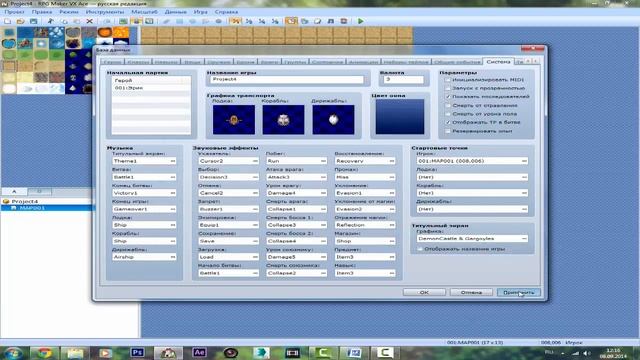640x360 pixels.
Task: Click the Применить apply button
Action: click(x=519, y=293)
